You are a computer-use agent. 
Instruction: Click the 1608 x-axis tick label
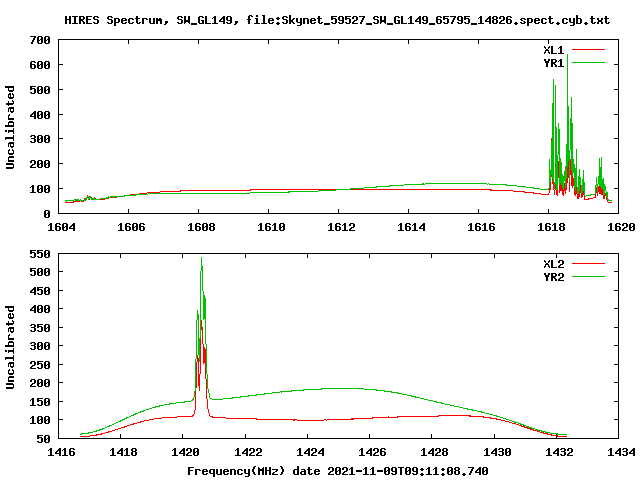tap(201, 227)
